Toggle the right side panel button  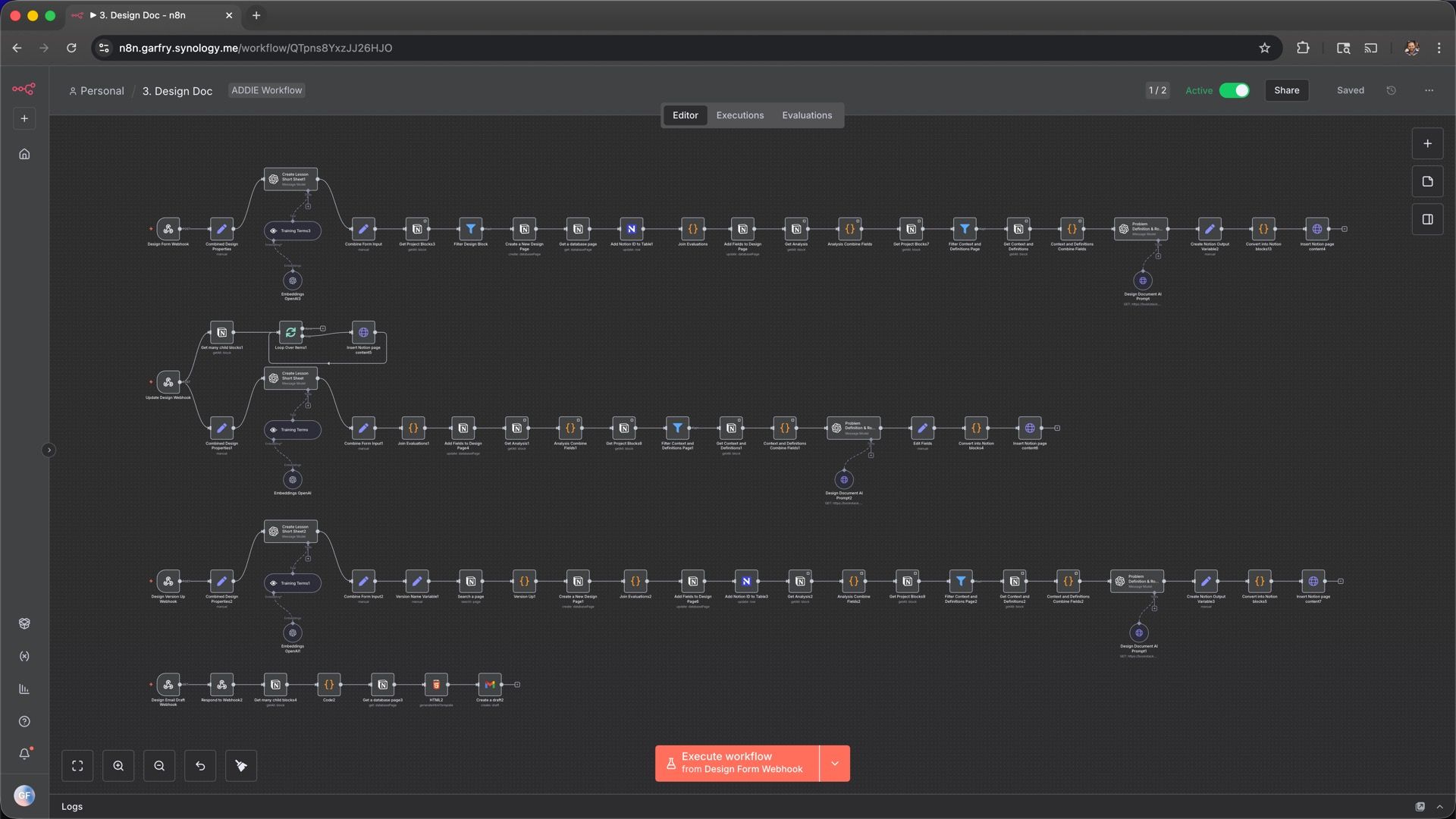(1427, 220)
